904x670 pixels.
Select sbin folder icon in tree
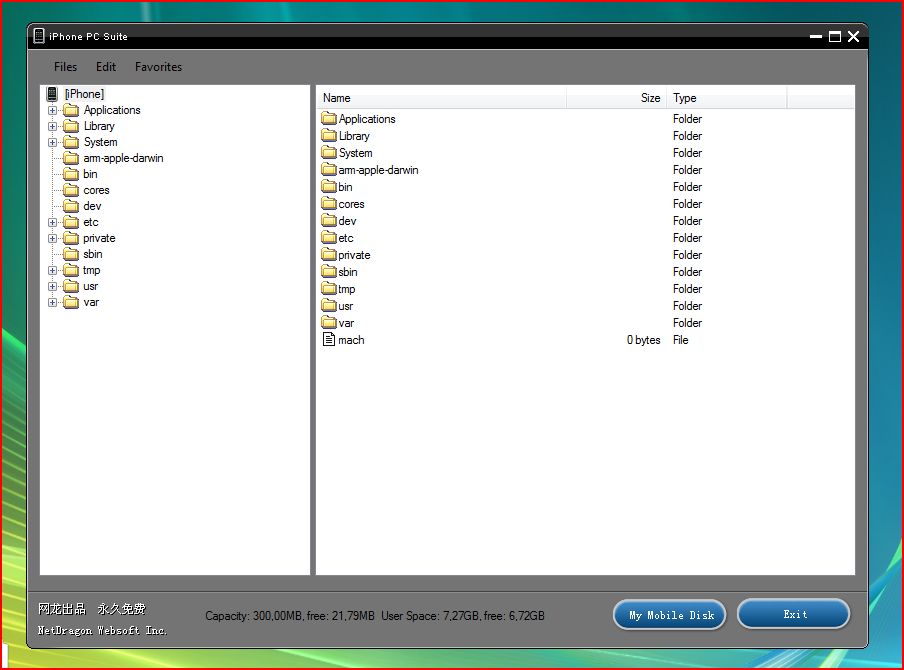pyautogui.click(x=71, y=254)
